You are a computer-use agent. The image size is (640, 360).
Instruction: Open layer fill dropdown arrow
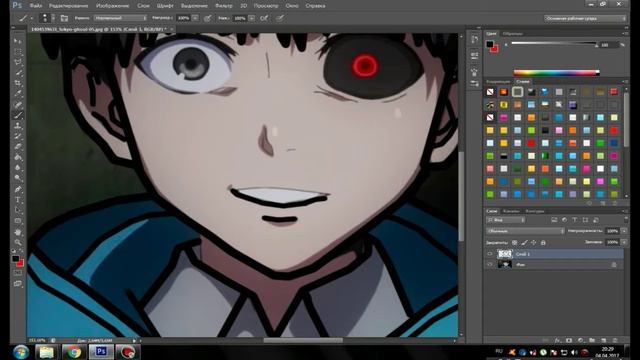[624, 242]
